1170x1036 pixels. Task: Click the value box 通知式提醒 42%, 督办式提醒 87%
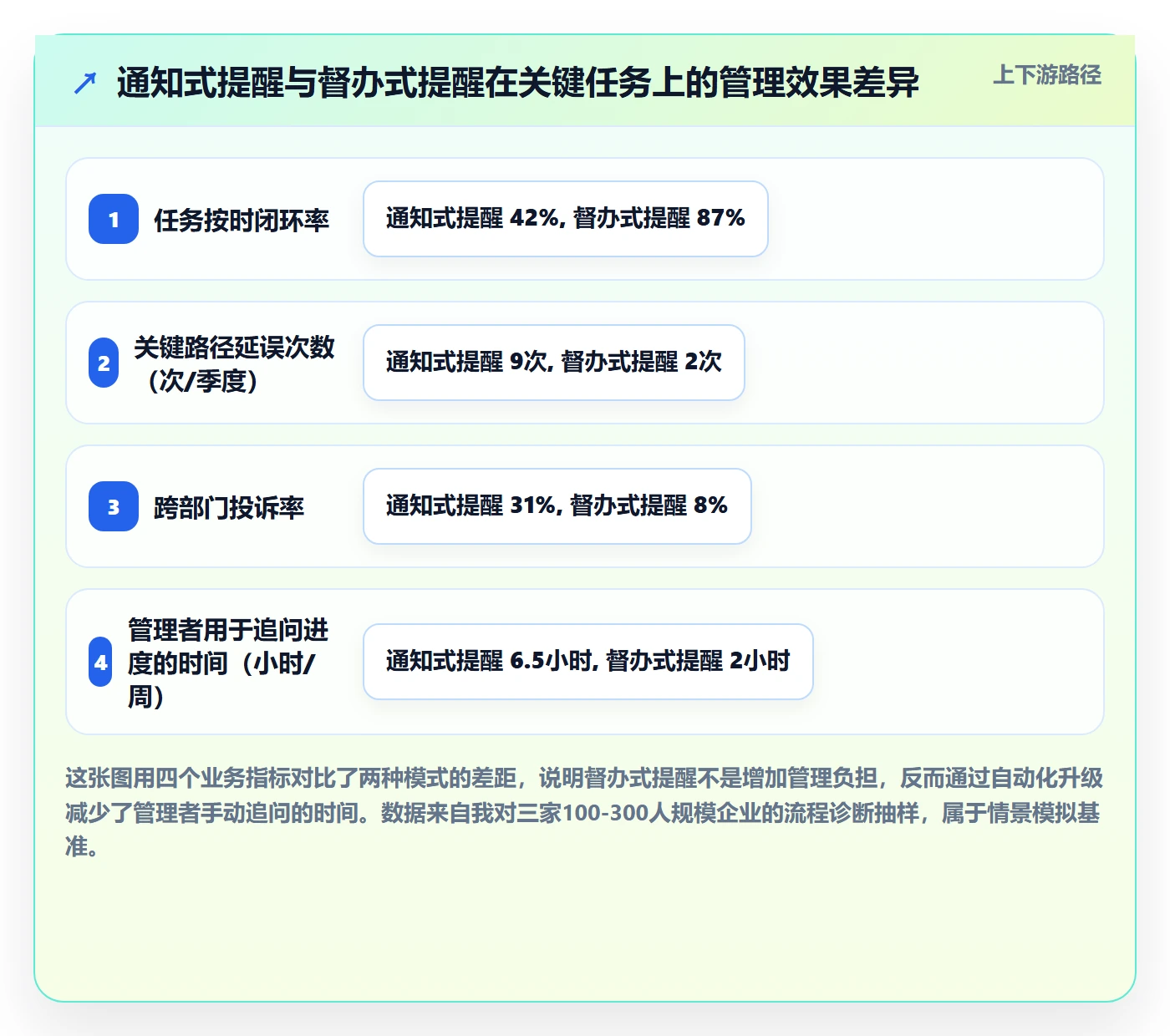tap(566, 219)
